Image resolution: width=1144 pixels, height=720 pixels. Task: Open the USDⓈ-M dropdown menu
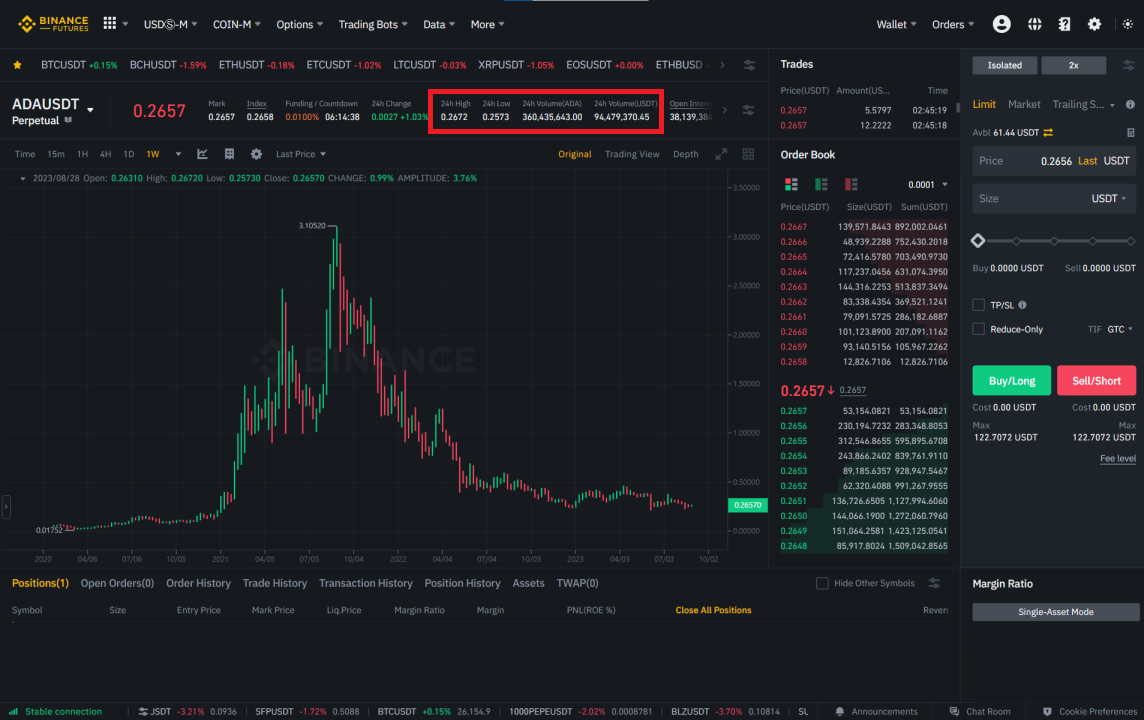(x=170, y=24)
